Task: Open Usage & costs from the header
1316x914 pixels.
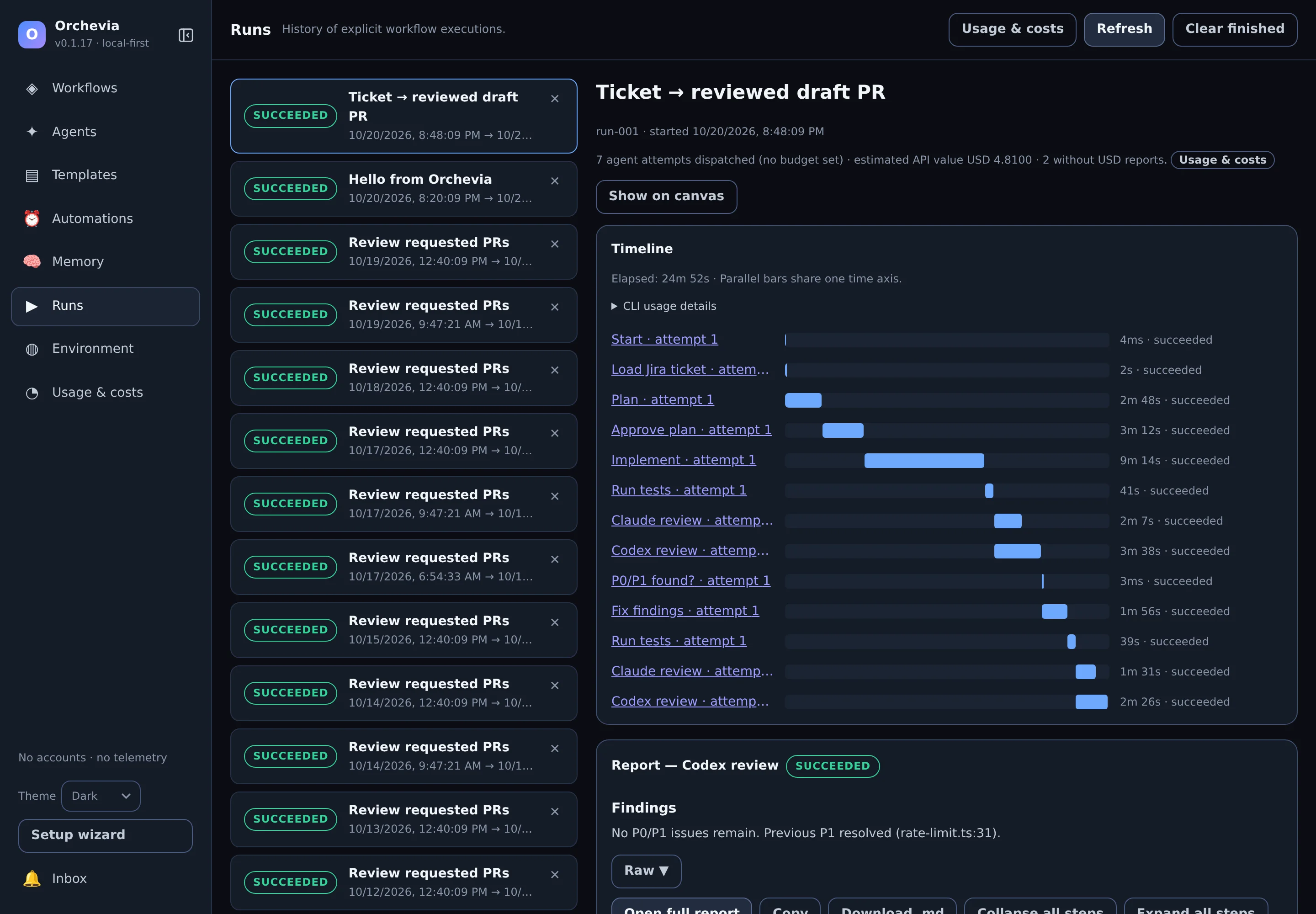Action: [x=1012, y=29]
